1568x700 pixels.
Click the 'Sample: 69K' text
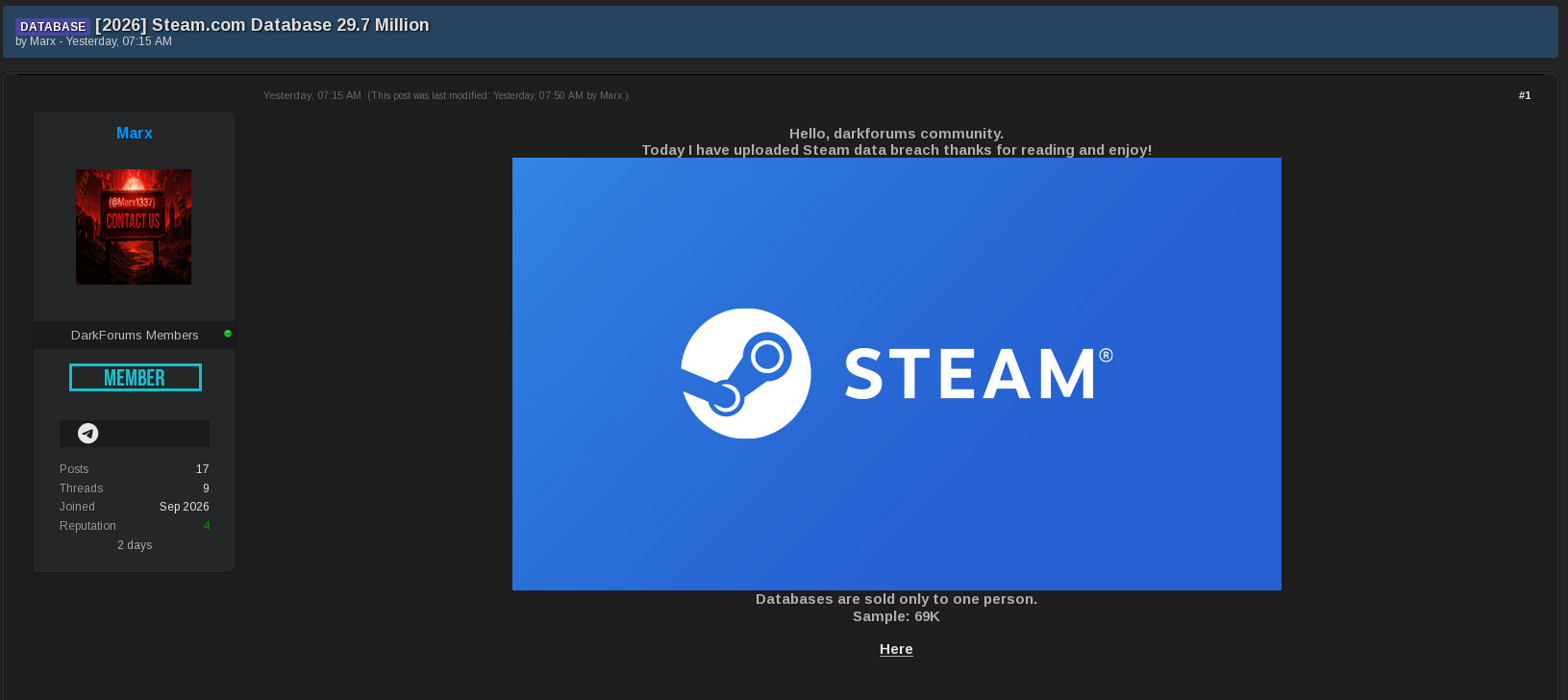point(896,616)
